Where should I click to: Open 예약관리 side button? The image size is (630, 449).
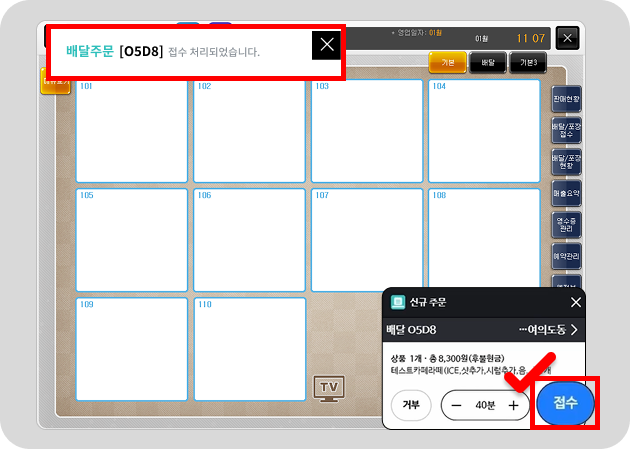pyautogui.click(x=566, y=256)
